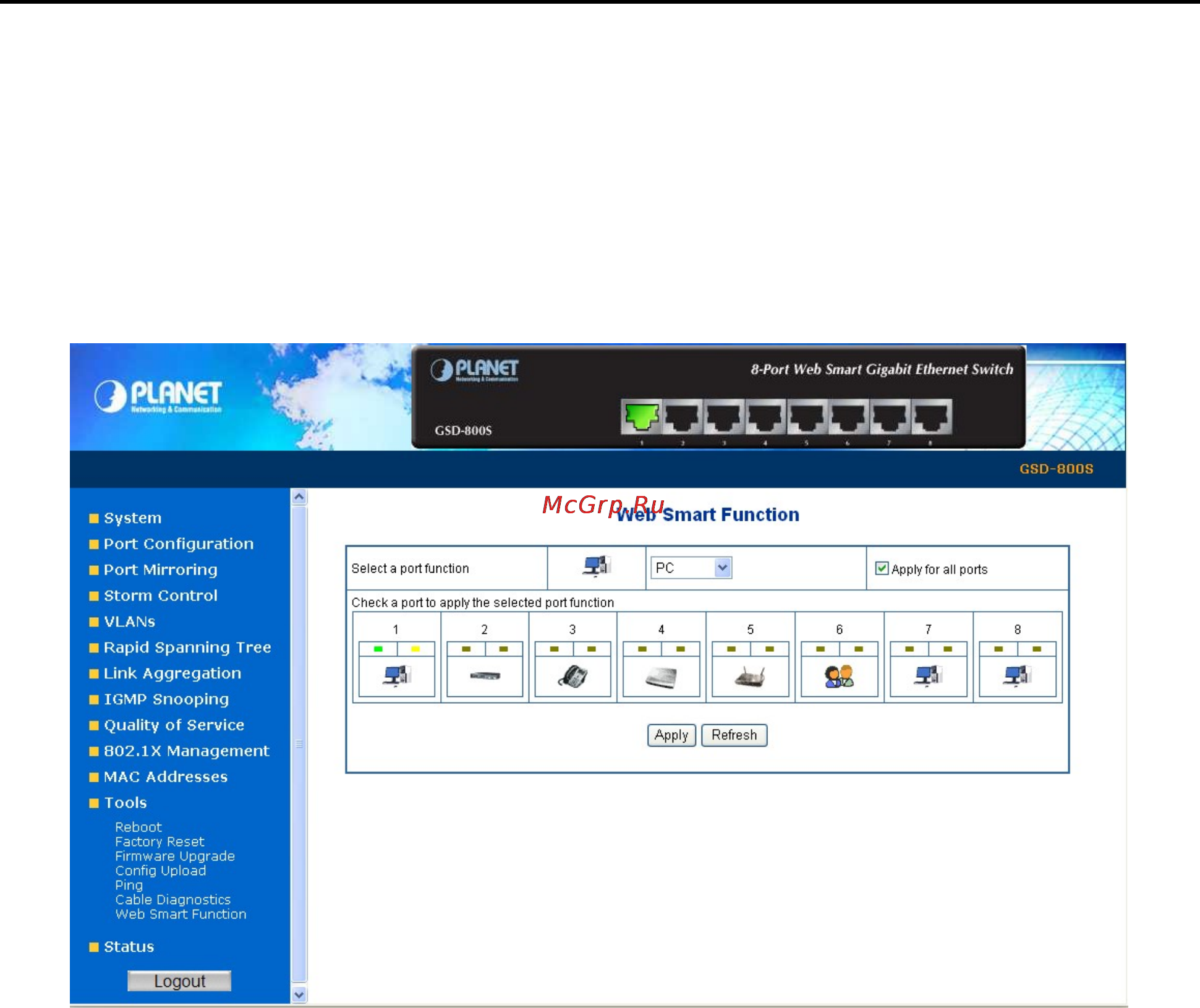Toggle the Apply for all ports checkbox

point(882,568)
